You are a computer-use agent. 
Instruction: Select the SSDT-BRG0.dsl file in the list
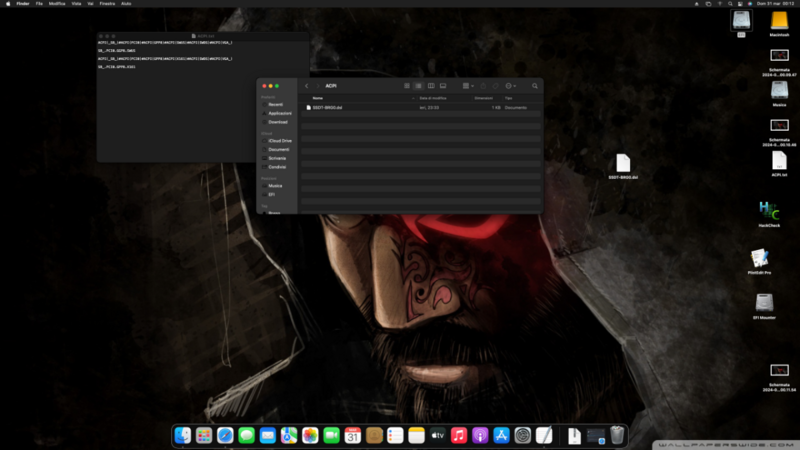click(x=327, y=107)
